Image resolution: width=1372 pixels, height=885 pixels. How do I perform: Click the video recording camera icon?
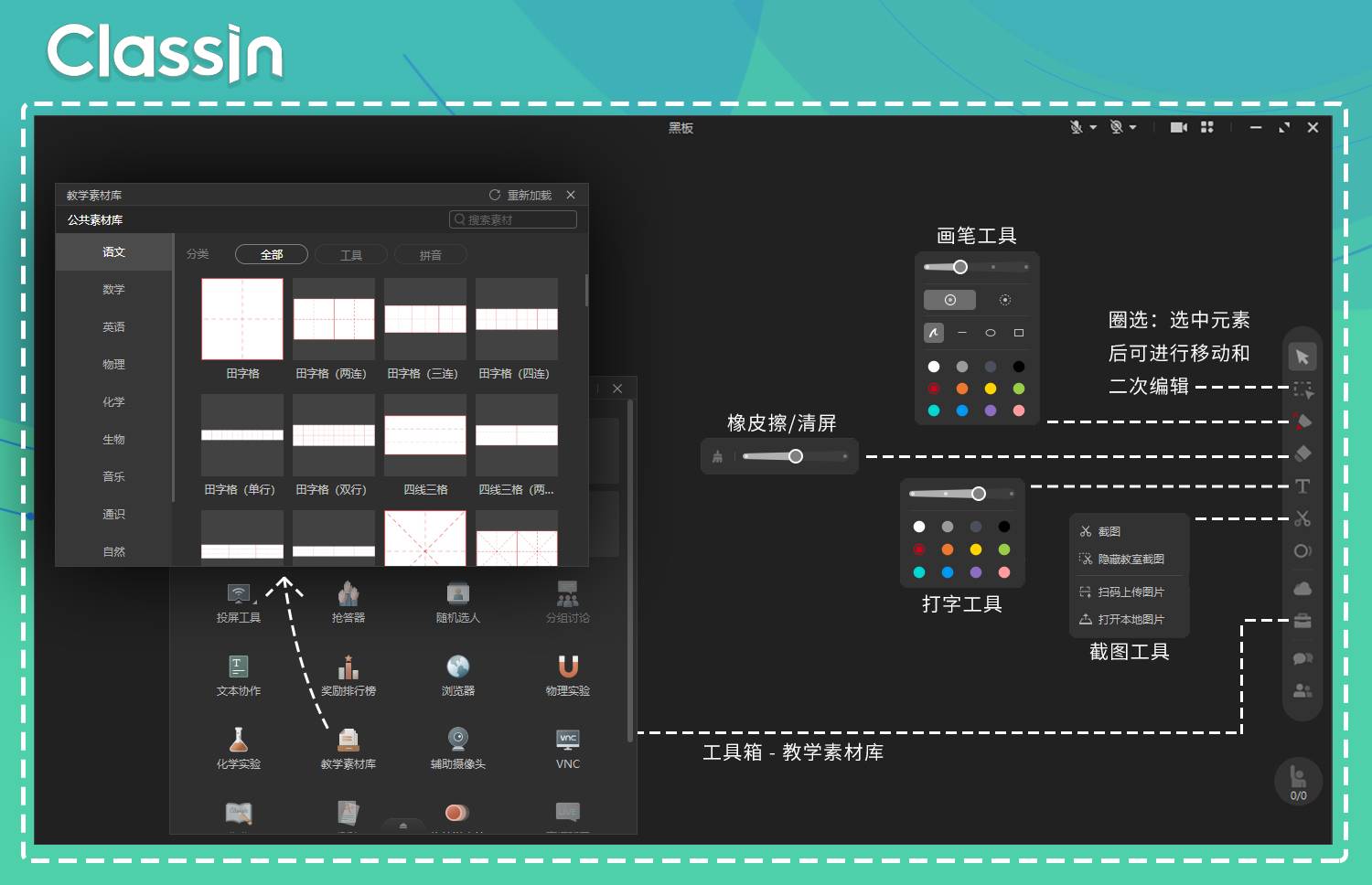(x=1179, y=127)
